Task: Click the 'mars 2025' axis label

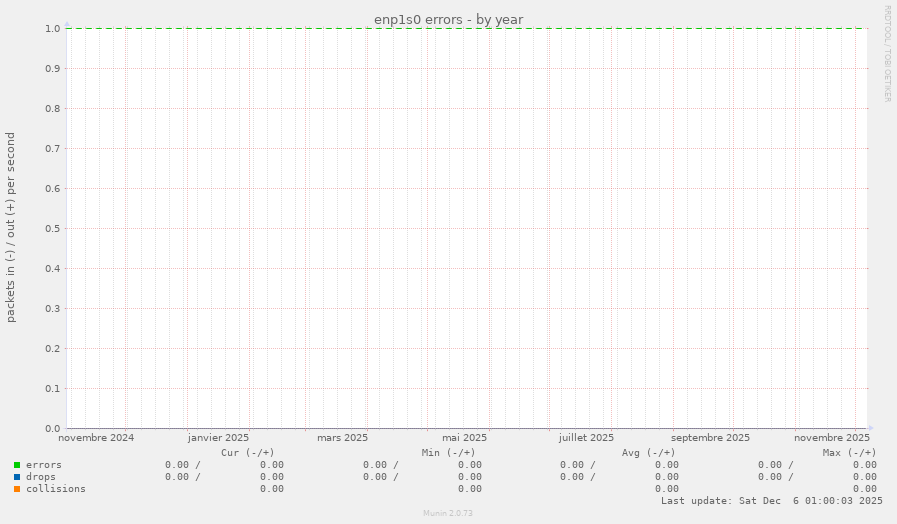Action: (x=342, y=438)
